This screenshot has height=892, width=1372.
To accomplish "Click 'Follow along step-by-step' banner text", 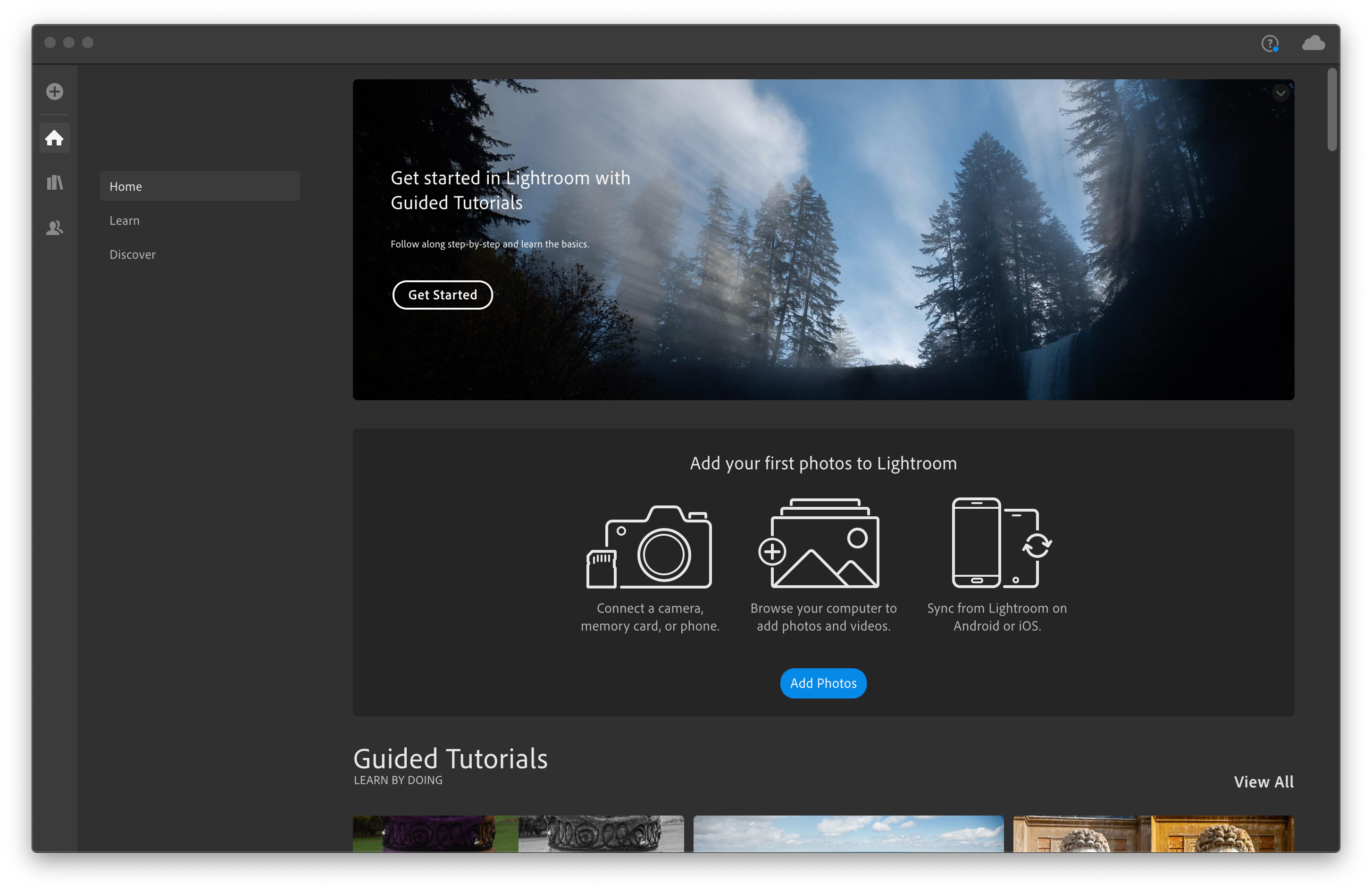I will (x=489, y=244).
